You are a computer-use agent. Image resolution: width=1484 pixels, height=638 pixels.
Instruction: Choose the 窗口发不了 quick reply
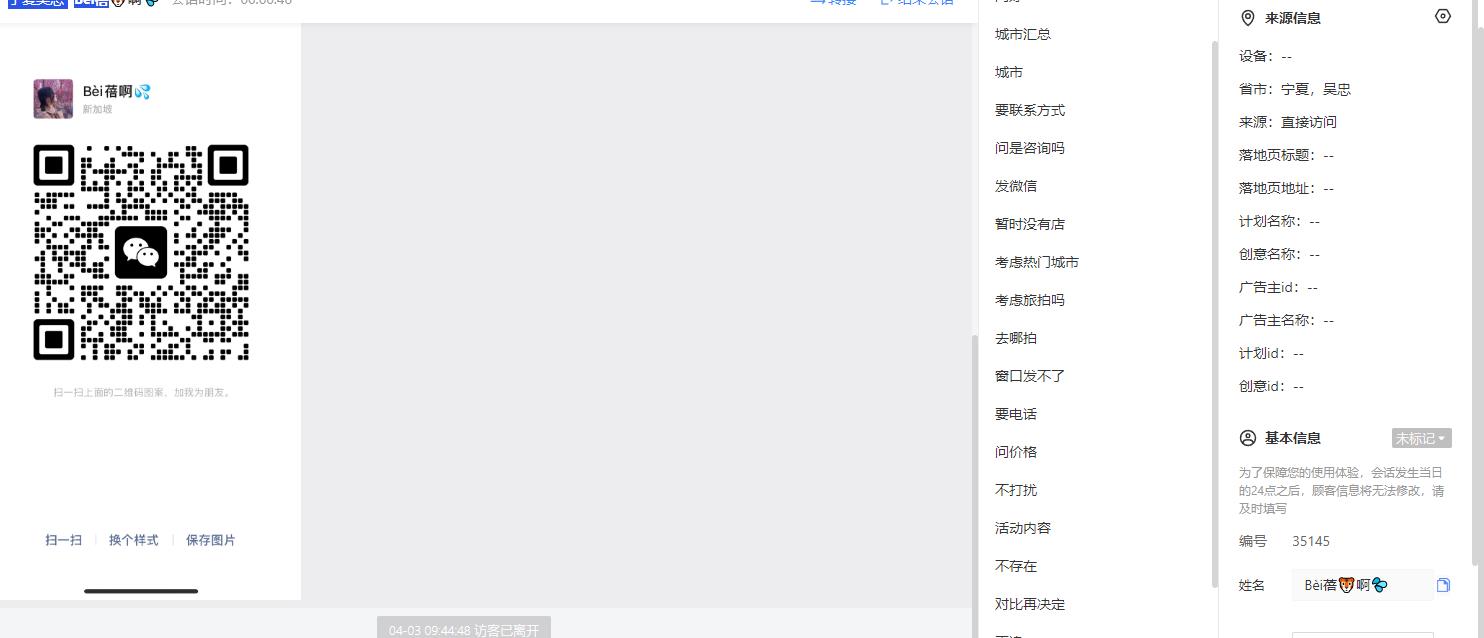click(1030, 376)
